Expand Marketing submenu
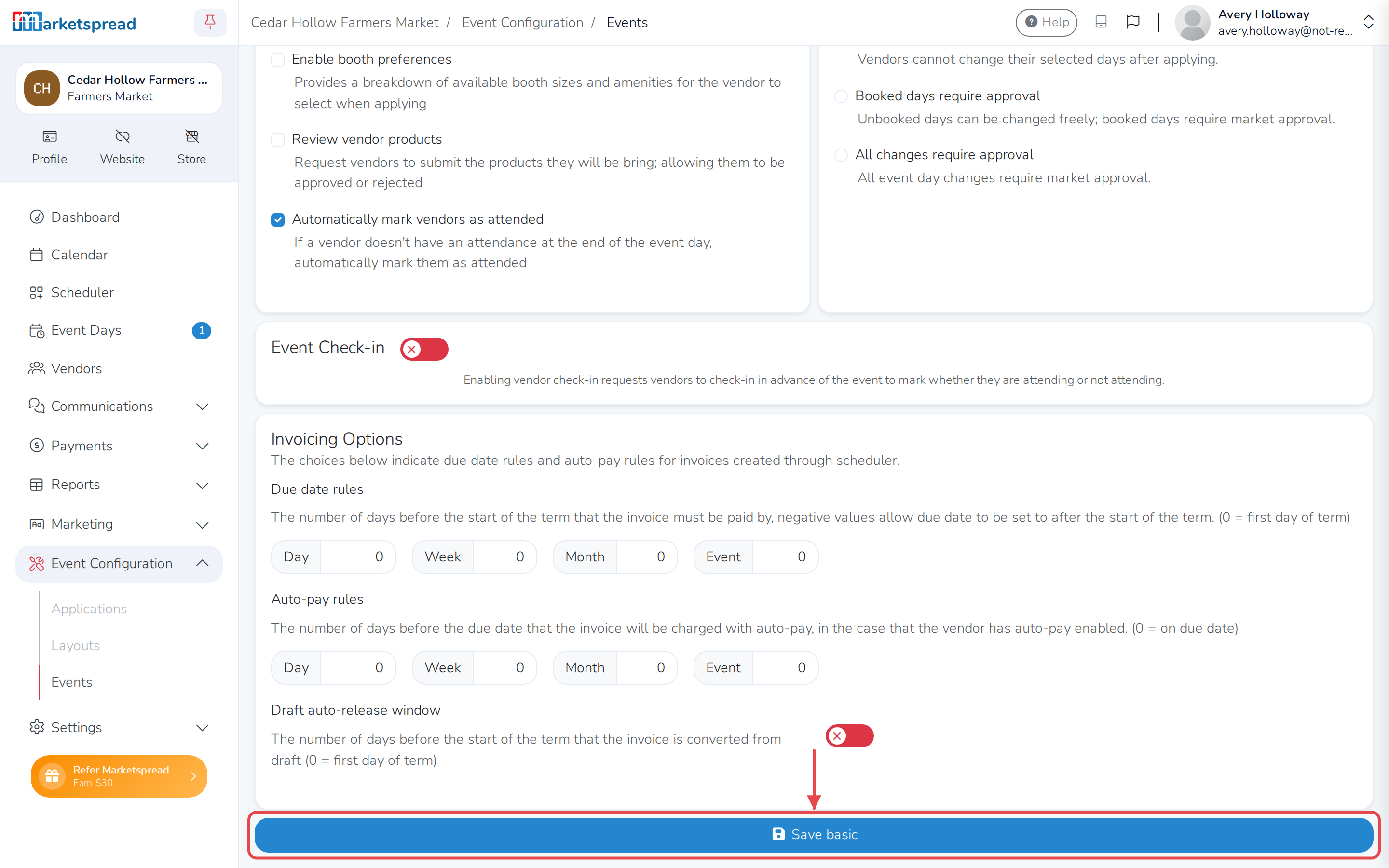 click(119, 524)
